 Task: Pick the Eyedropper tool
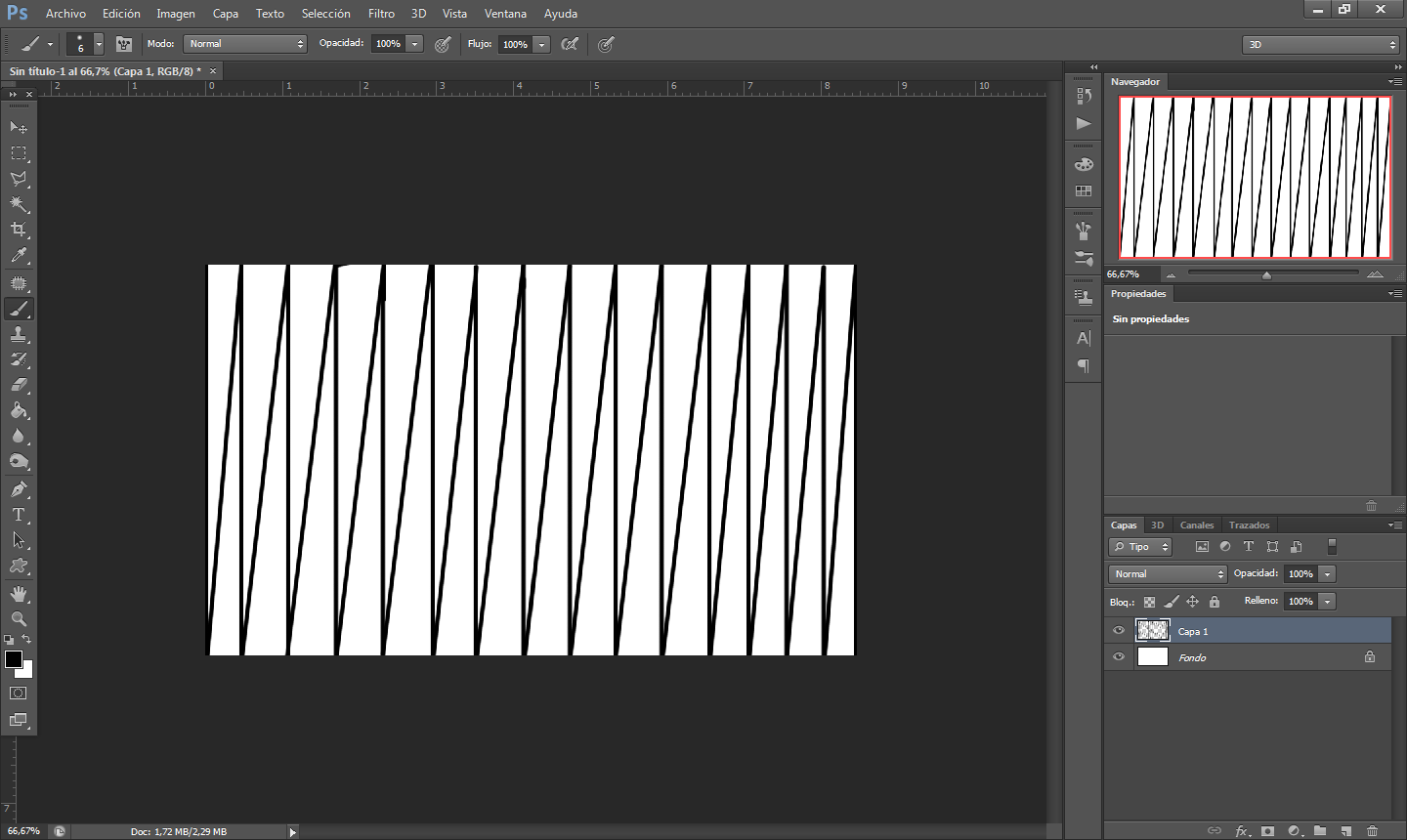pos(19,256)
